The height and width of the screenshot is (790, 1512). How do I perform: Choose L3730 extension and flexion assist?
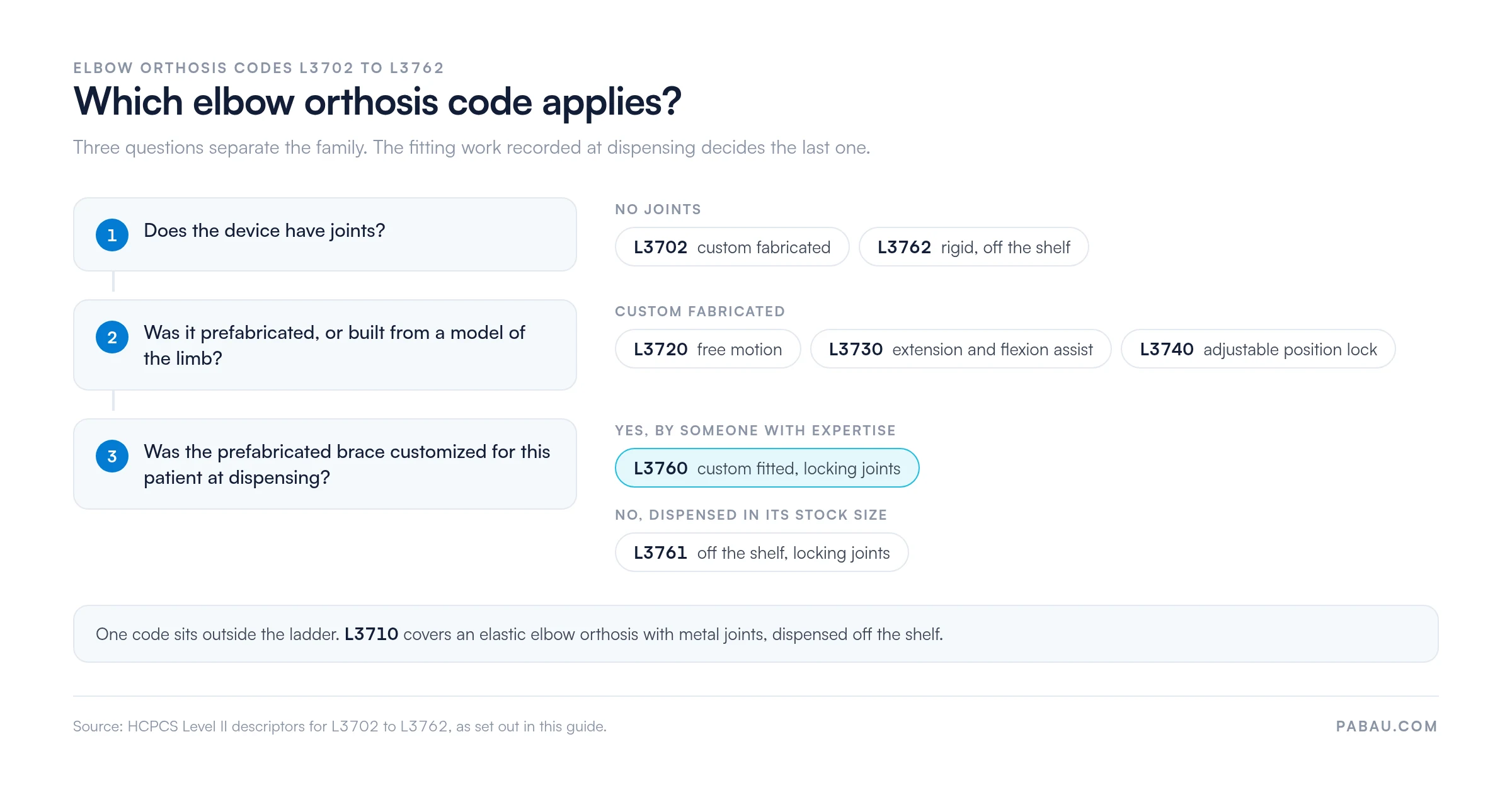click(961, 349)
